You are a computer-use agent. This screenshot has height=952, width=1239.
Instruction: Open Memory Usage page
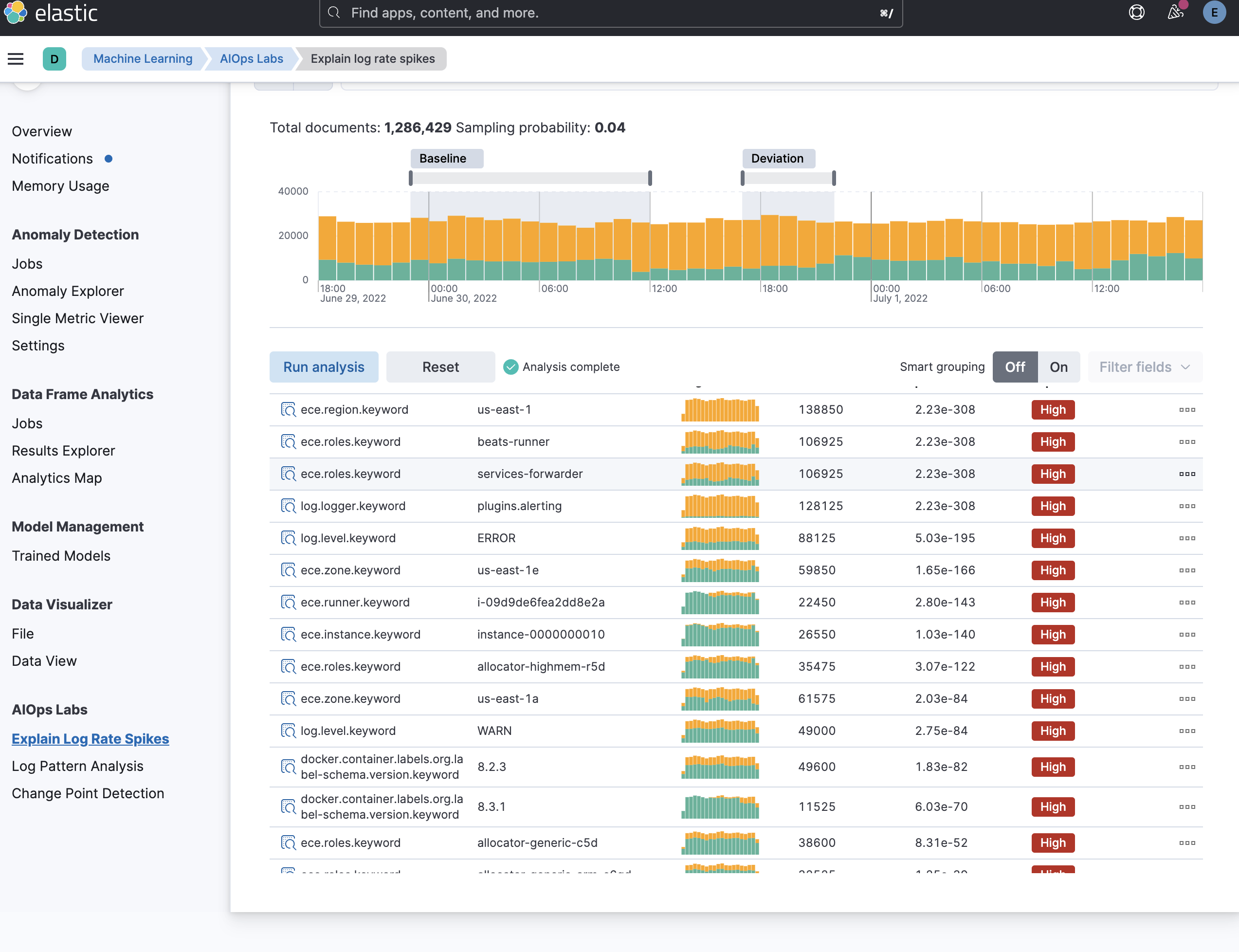pos(61,186)
